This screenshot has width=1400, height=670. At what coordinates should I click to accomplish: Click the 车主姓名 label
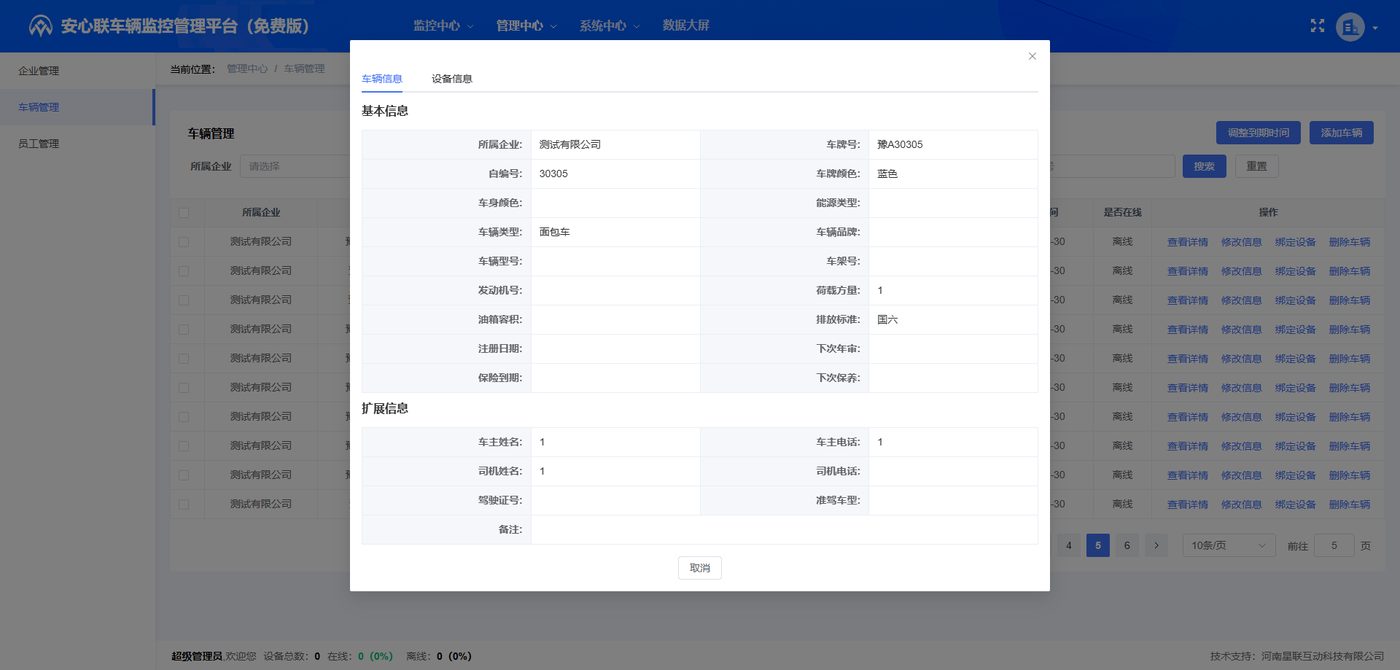click(500, 442)
